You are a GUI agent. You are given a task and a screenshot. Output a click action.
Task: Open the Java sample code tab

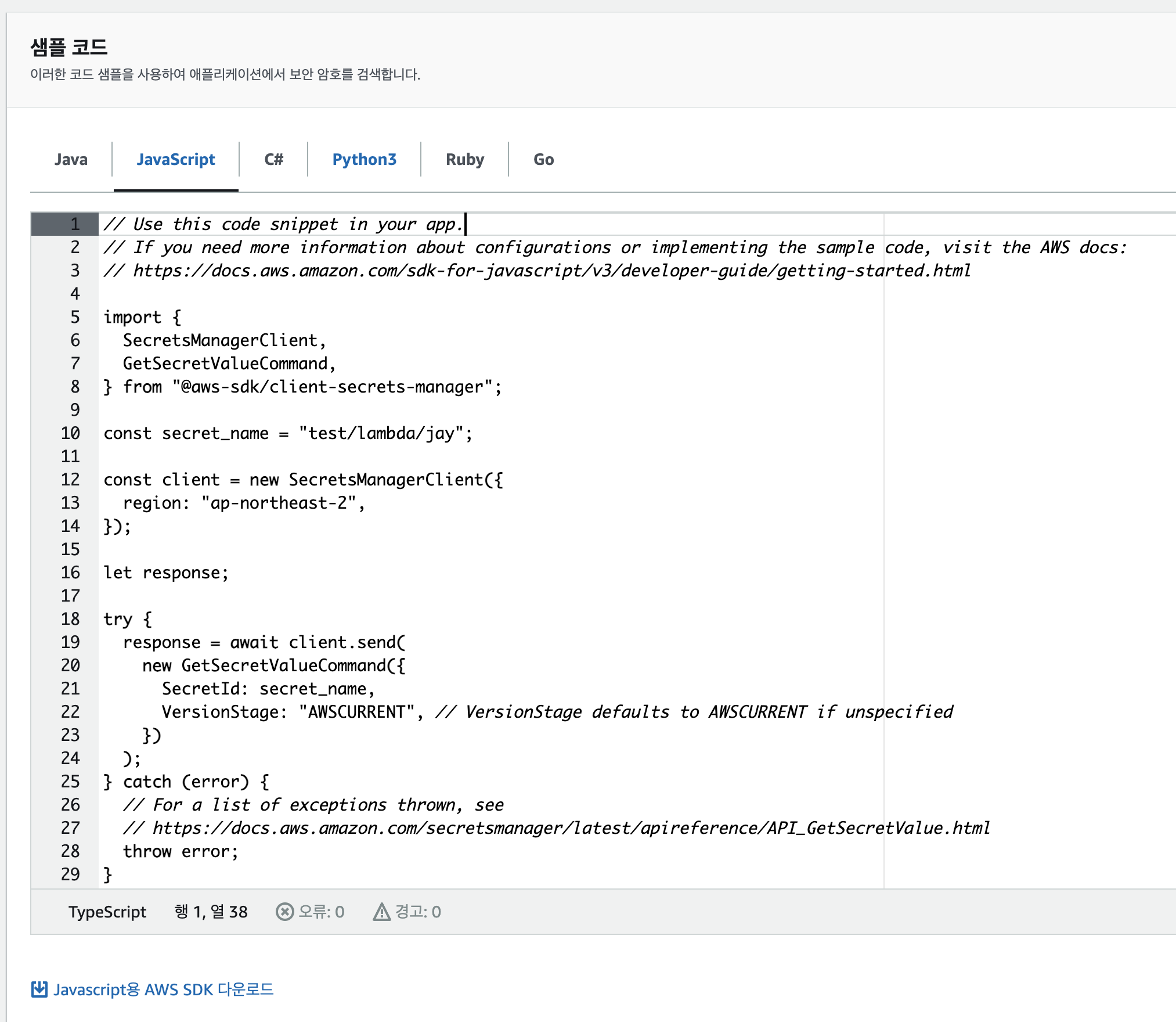pyautogui.click(x=71, y=159)
